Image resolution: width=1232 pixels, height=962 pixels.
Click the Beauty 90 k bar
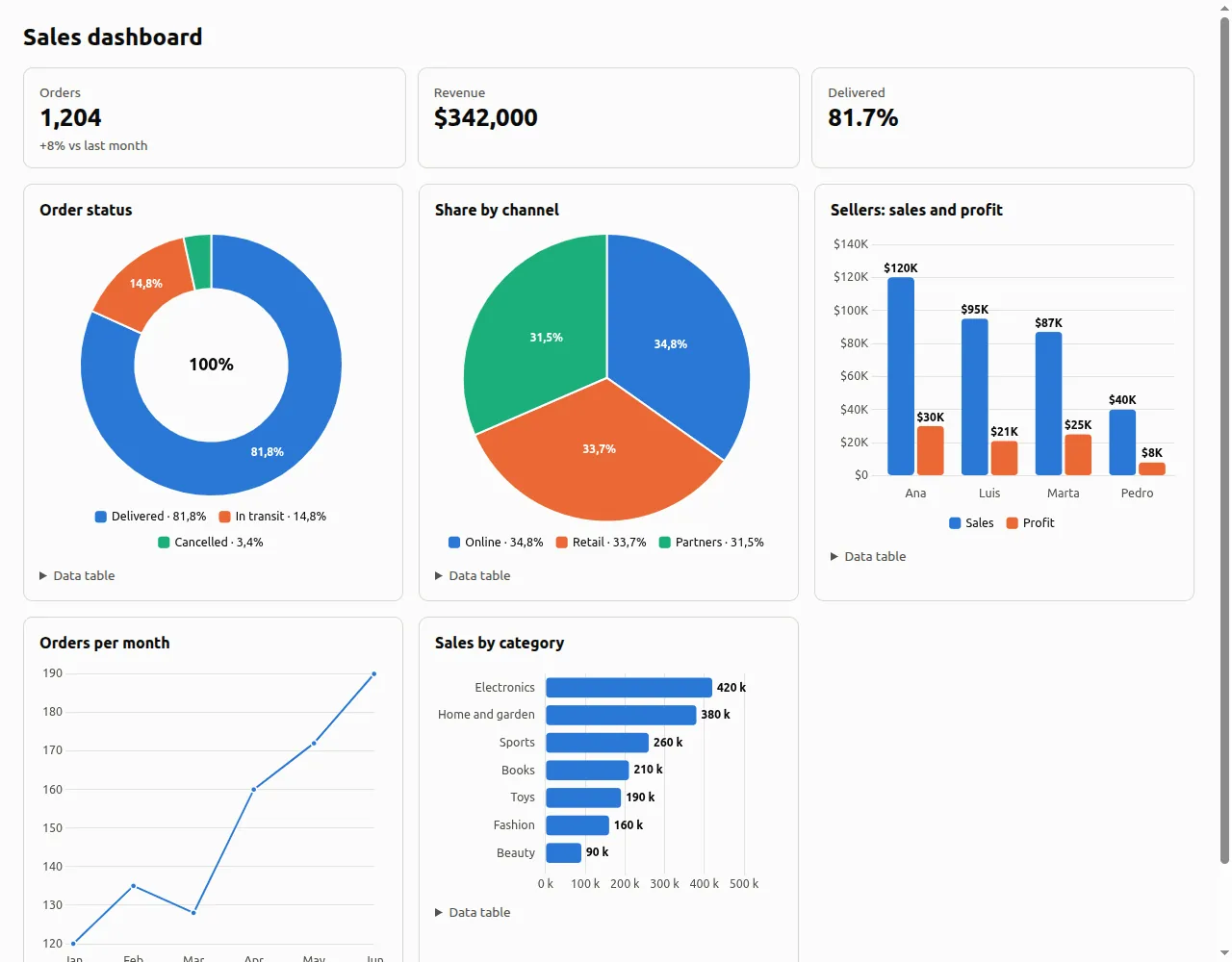click(563, 852)
